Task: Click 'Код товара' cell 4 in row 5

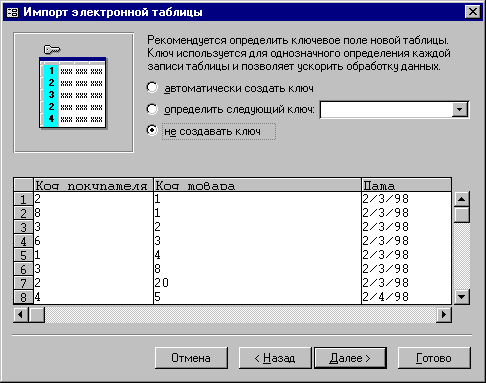Action: 257,255
